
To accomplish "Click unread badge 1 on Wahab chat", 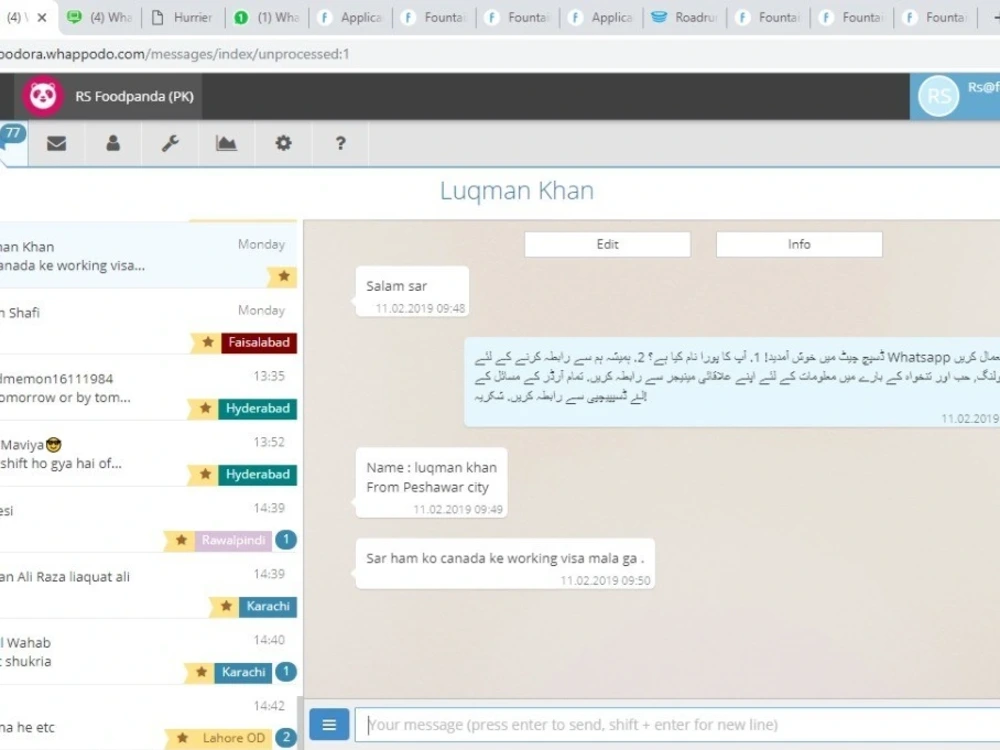I will pos(286,672).
